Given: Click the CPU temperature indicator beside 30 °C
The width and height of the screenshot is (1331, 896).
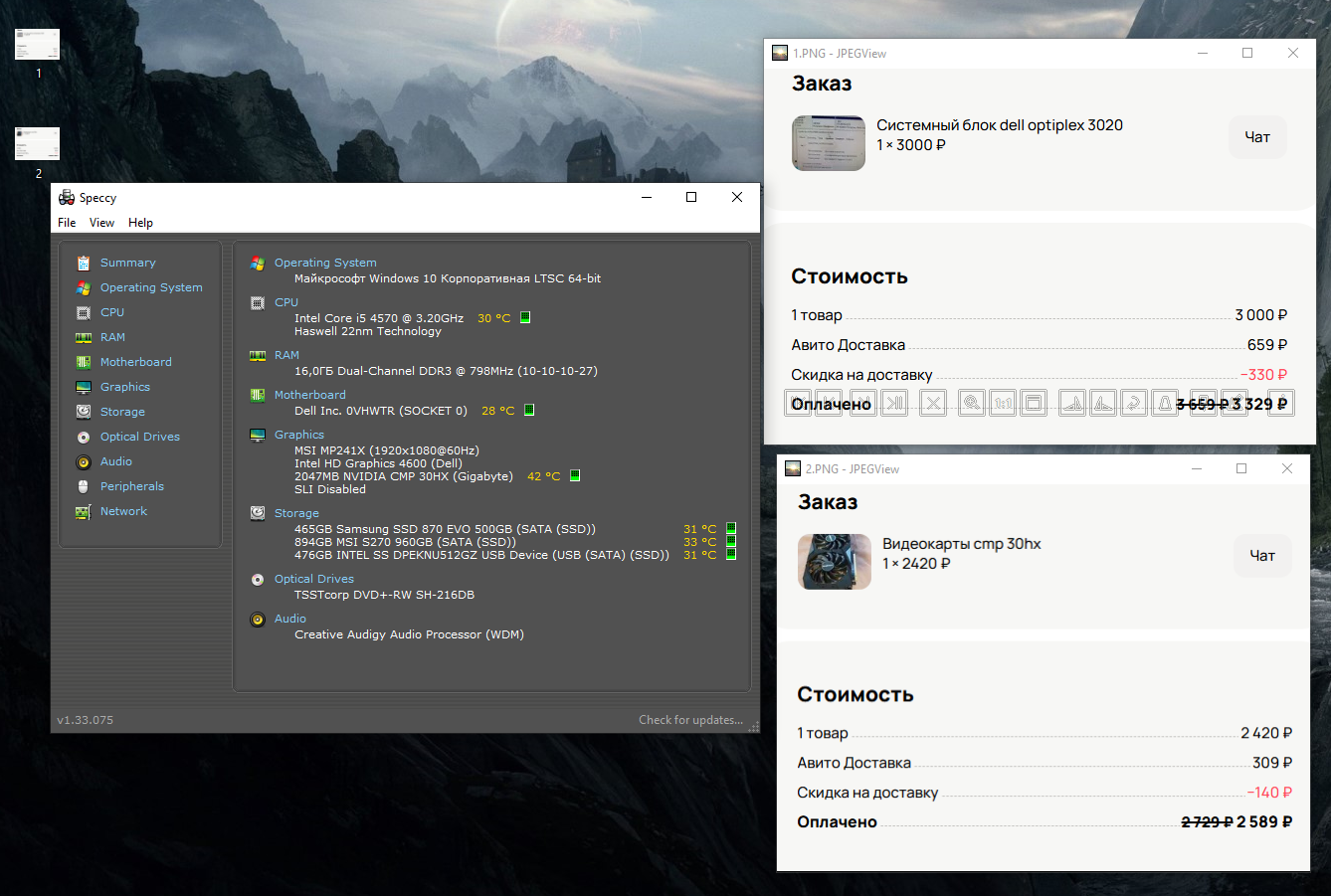Looking at the screenshot, I should [x=525, y=318].
